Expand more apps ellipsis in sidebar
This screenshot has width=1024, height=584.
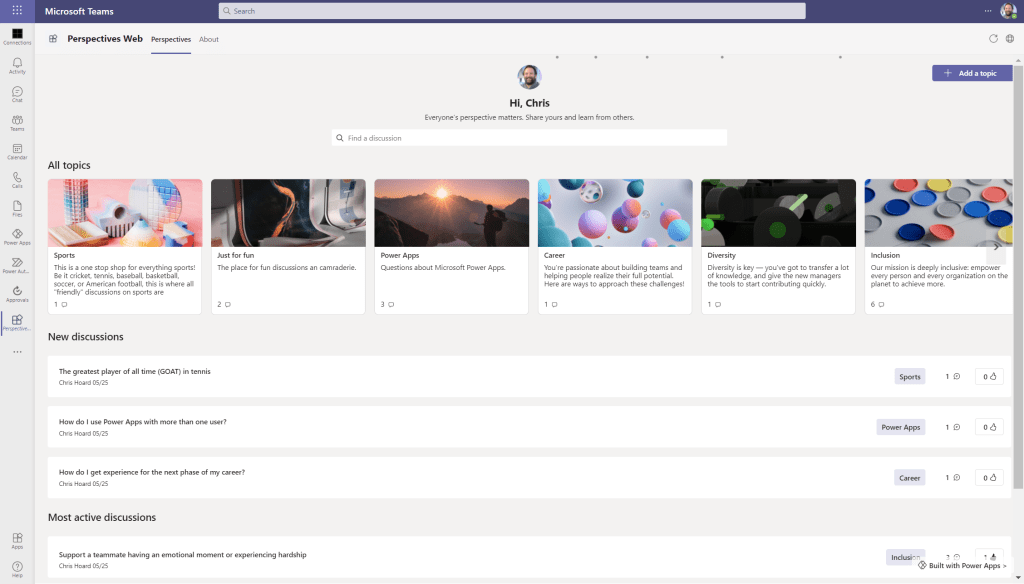coord(17,352)
